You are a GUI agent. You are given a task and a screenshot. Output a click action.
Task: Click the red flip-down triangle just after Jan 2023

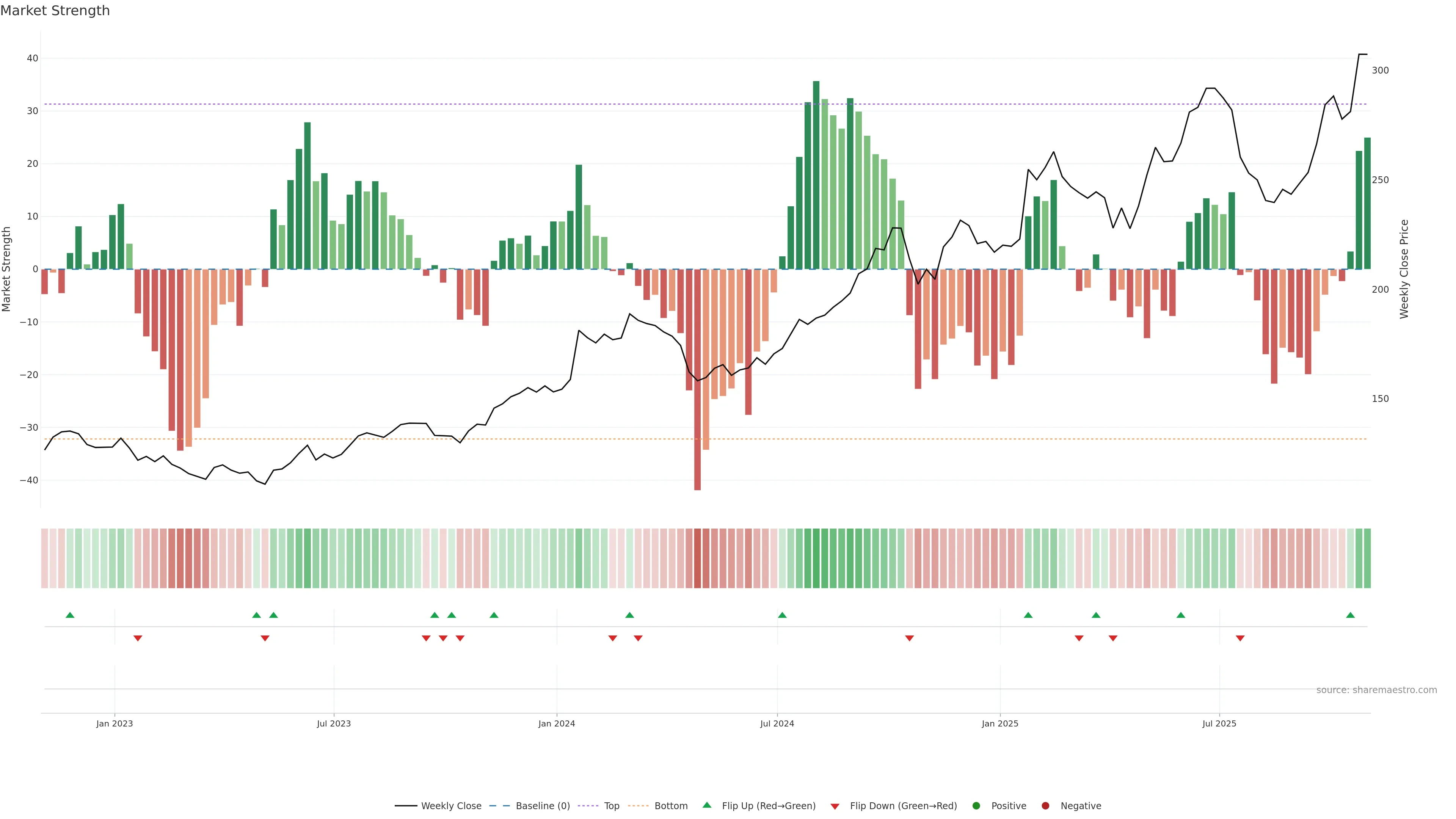click(x=137, y=638)
